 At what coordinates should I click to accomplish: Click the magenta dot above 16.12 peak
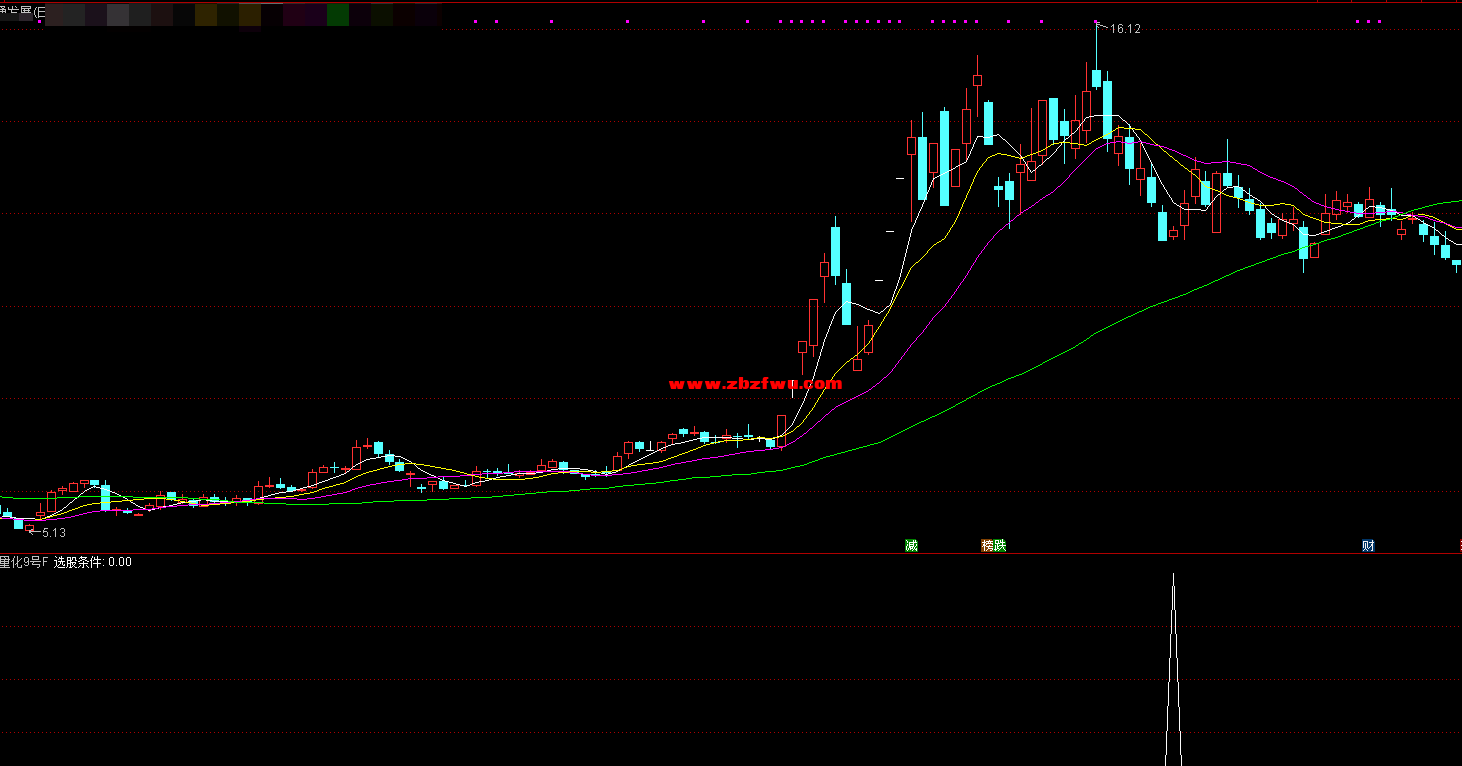pos(1097,21)
